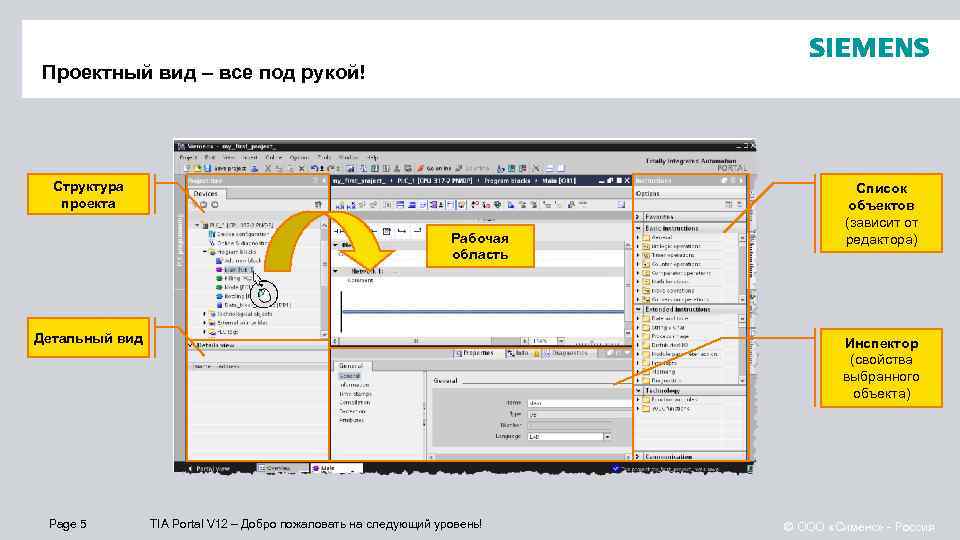Select Compilation in inspector navigation

pos(354,402)
